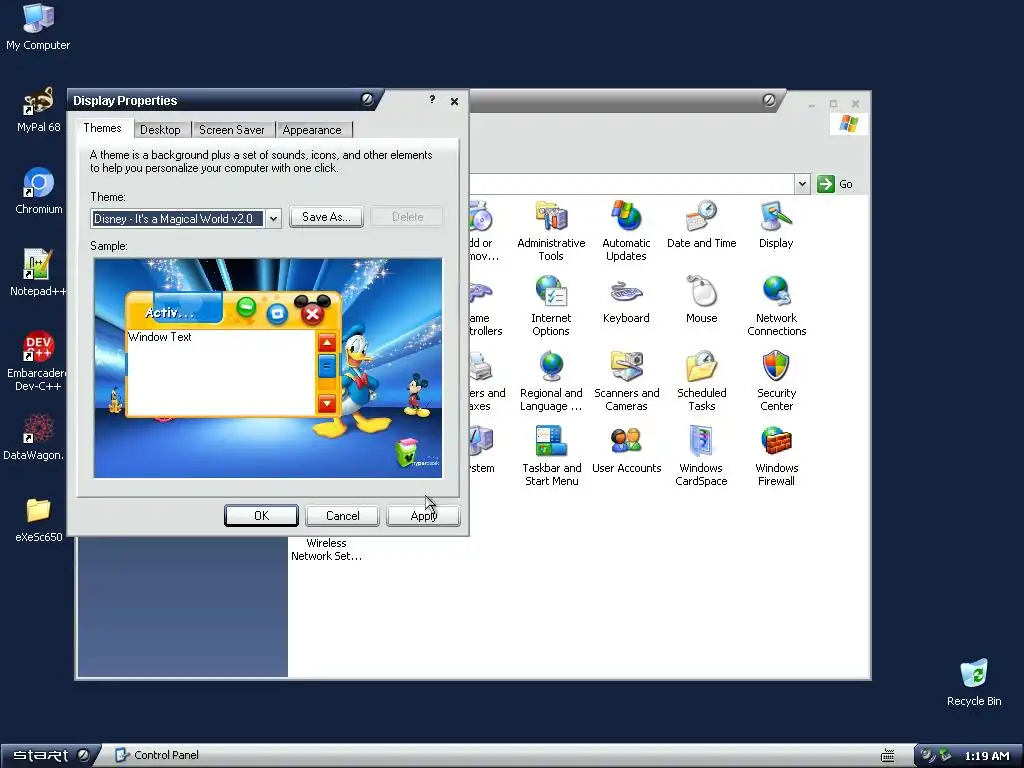
Task: Select Notepad++ desktop shortcut
Action: (37, 273)
